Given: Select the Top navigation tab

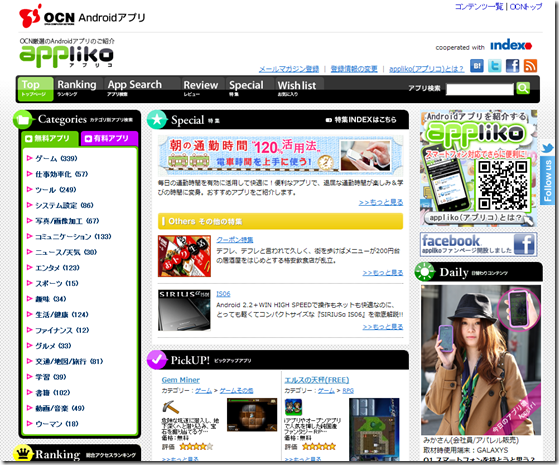Looking at the screenshot, I should [x=35, y=88].
